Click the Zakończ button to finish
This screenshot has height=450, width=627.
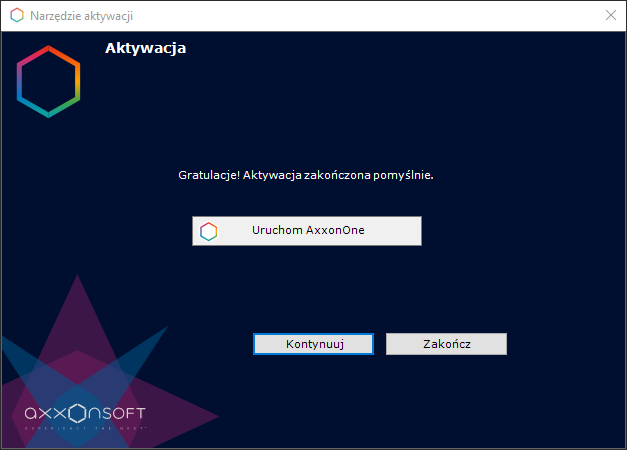[x=446, y=344]
